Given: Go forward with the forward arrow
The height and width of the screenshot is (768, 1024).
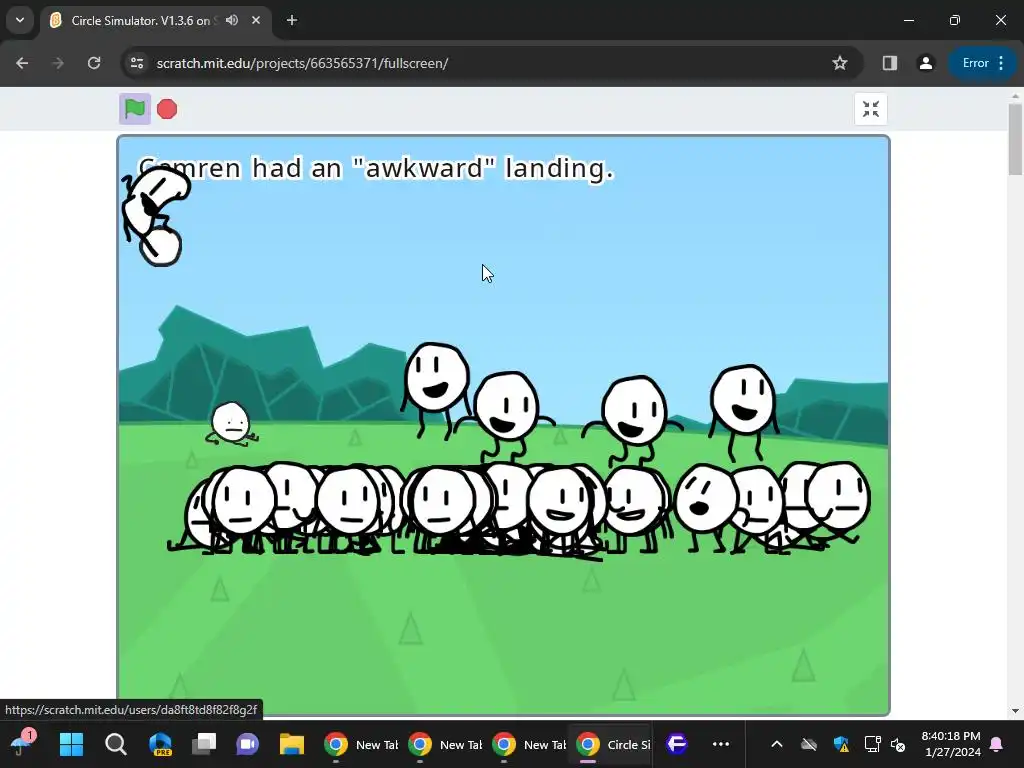Looking at the screenshot, I should click(58, 63).
